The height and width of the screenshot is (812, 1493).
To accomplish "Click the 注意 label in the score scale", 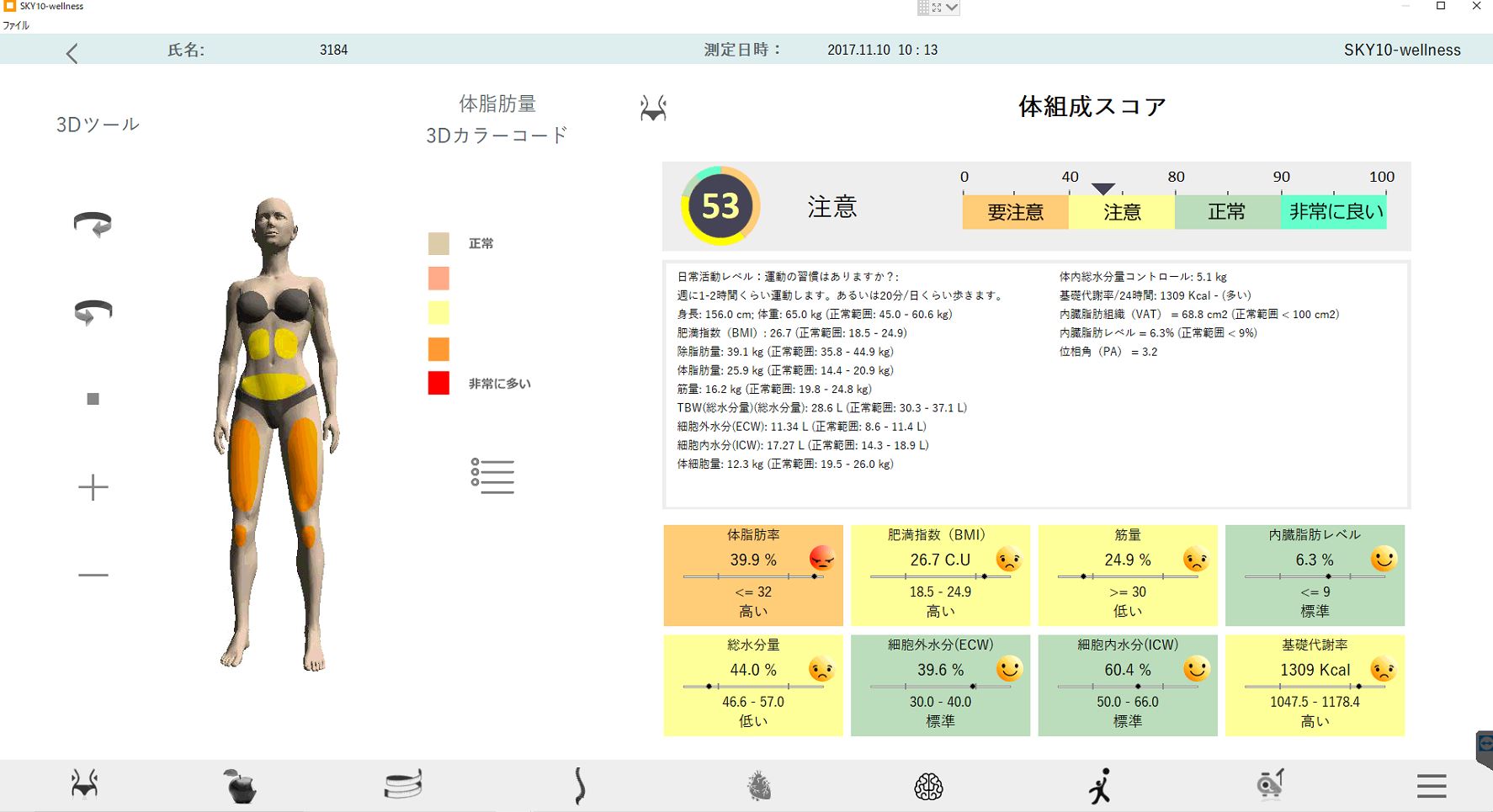I will point(1121,212).
